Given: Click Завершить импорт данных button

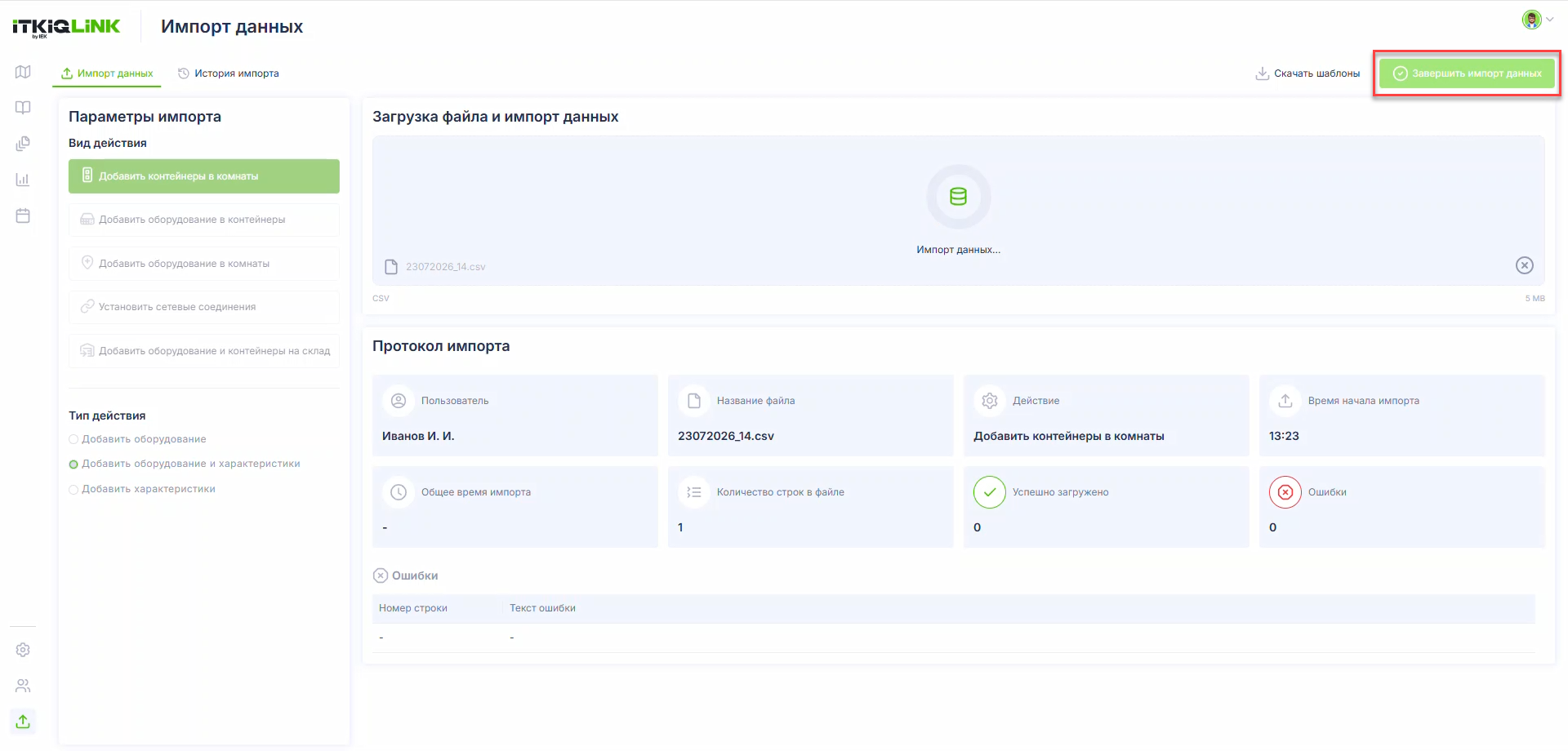Looking at the screenshot, I should [x=1467, y=73].
